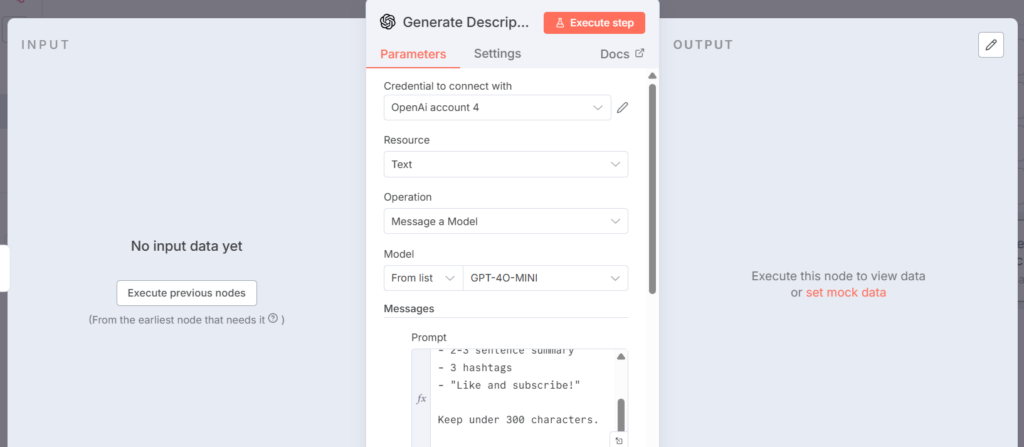
Task: Switch to the Settings tab
Action: click(497, 54)
